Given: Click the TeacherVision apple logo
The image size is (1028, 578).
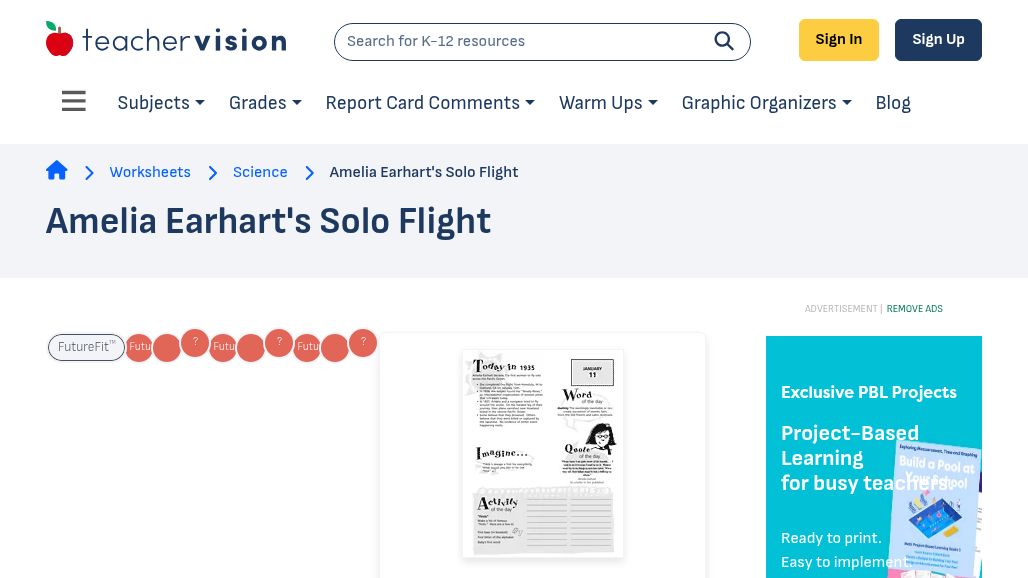Looking at the screenshot, I should tap(60, 40).
